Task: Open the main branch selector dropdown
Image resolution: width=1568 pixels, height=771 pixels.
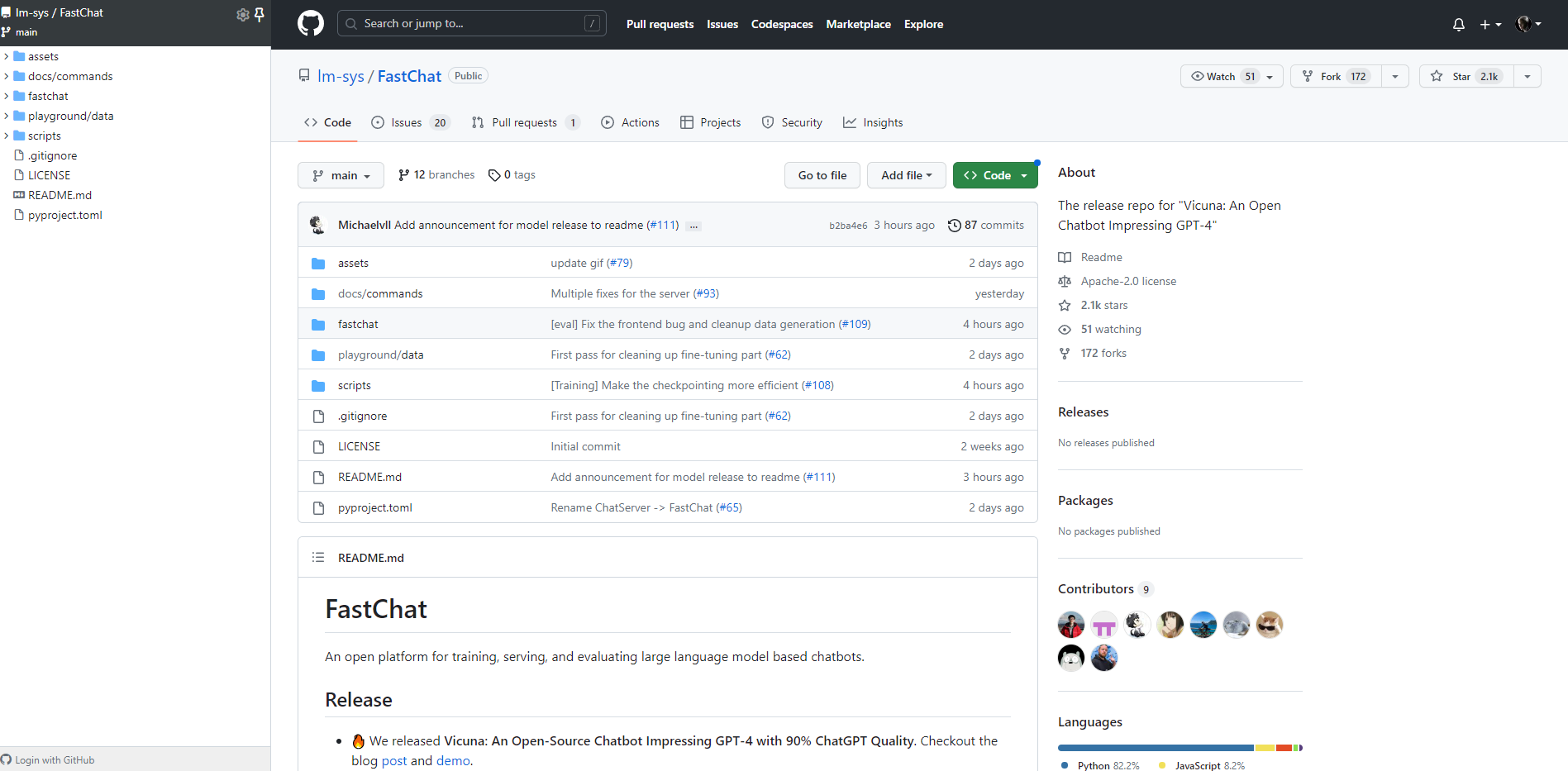Action: (341, 175)
